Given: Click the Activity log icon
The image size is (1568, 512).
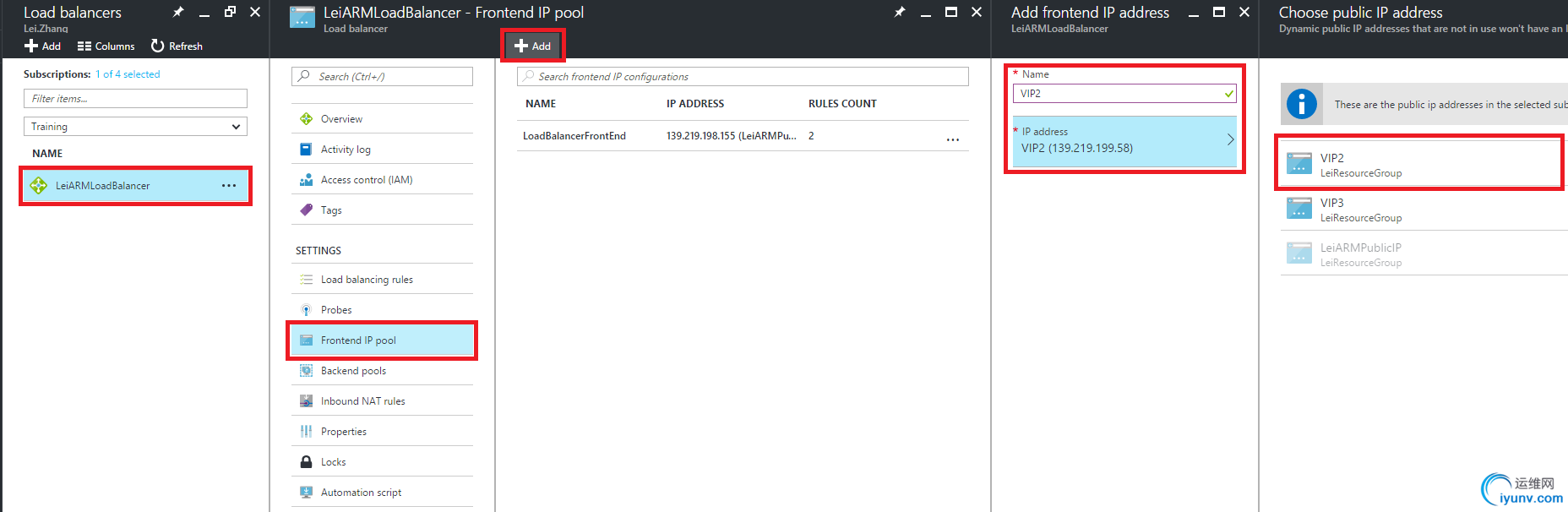Looking at the screenshot, I should coord(306,150).
